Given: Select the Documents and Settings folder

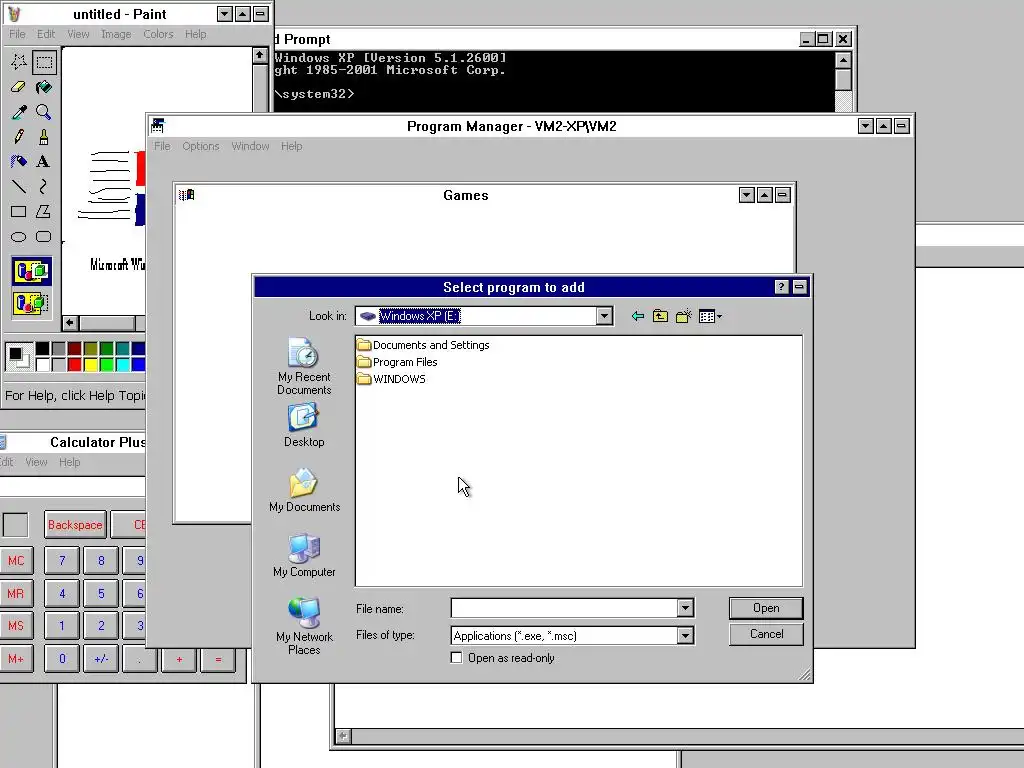Looking at the screenshot, I should point(423,345).
